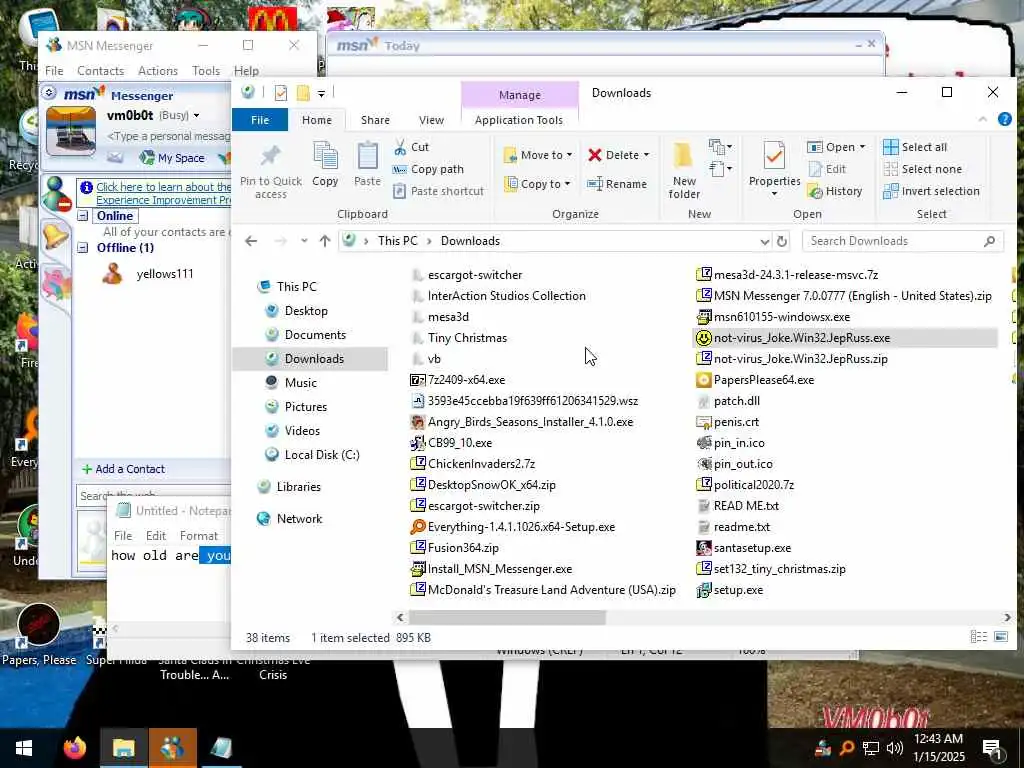Collapse the Online contacts group
The image size is (1024, 768).
(83, 216)
